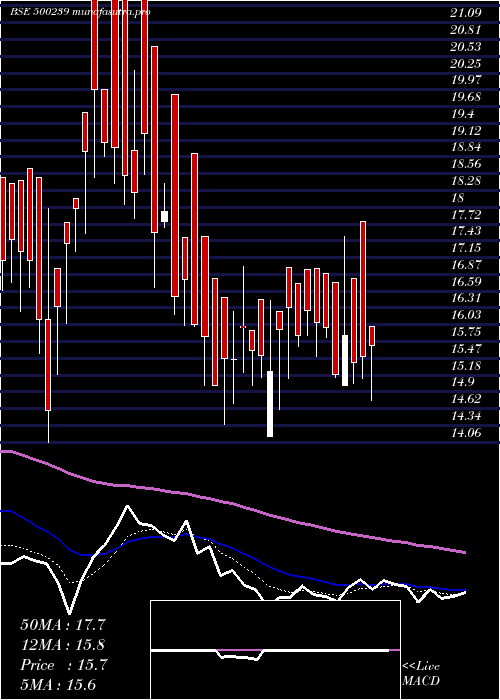Screen dimensions: 500x700
Task: Click the tall white candle reaching 14.06
Action: [x=270, y=404]
